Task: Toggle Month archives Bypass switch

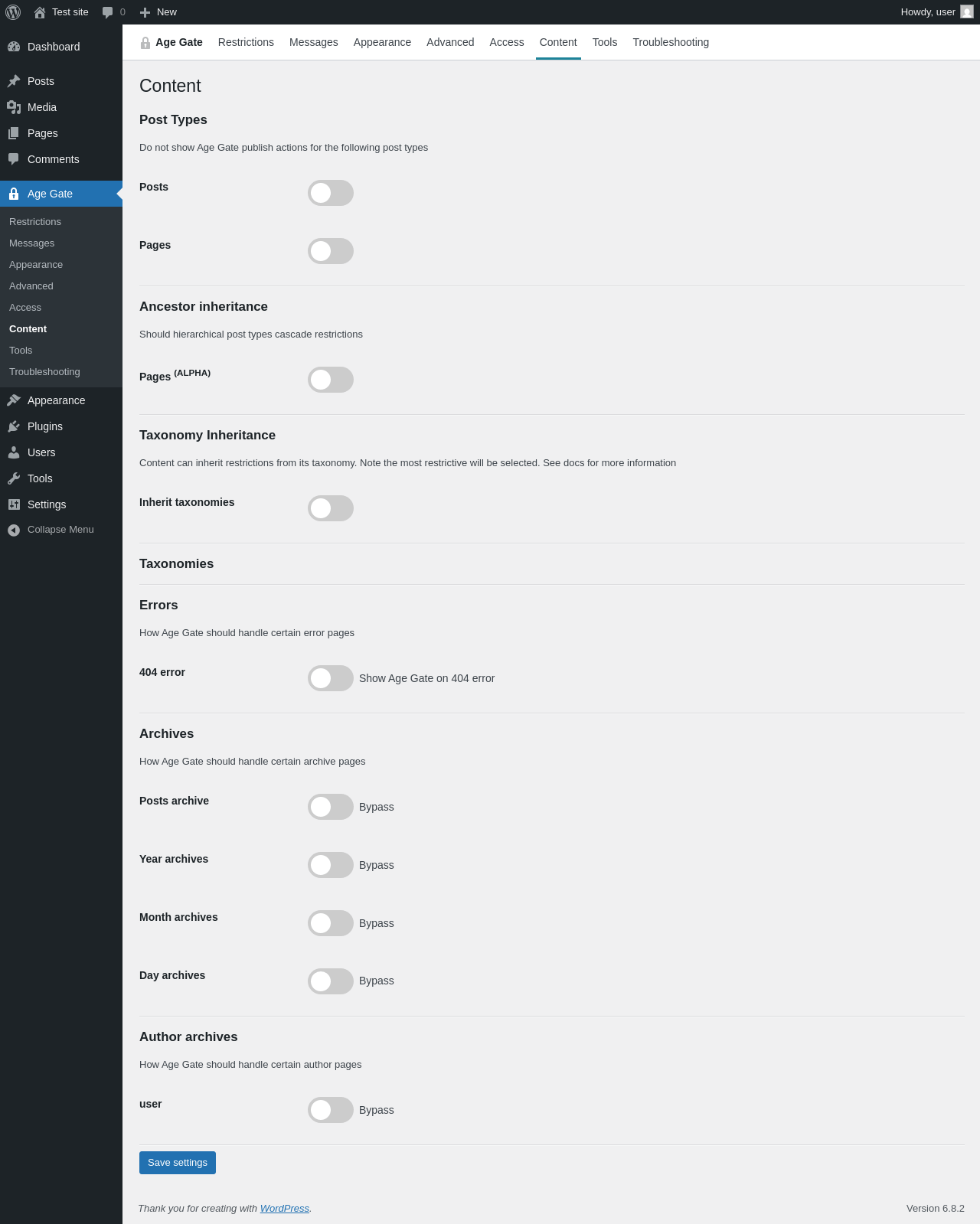Action: click(331, 923)
